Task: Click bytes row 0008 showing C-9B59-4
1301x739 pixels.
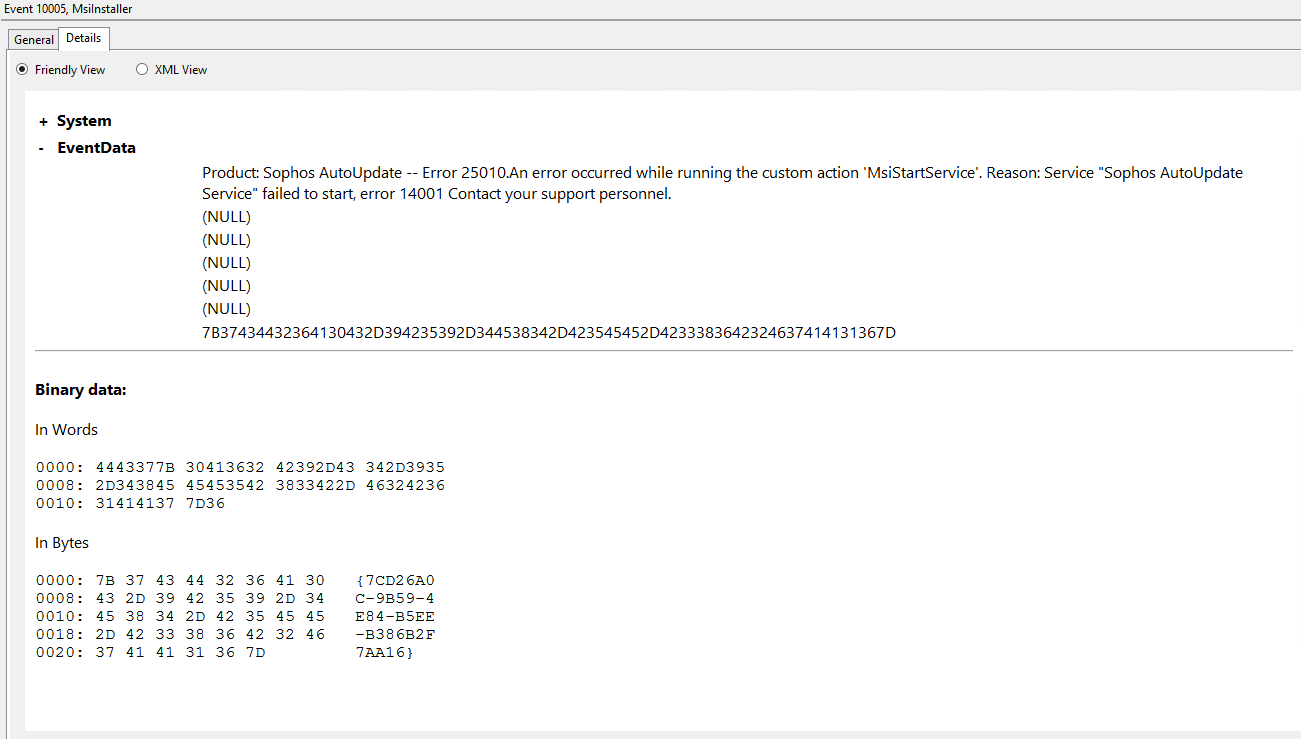Action: coord(235,598)
